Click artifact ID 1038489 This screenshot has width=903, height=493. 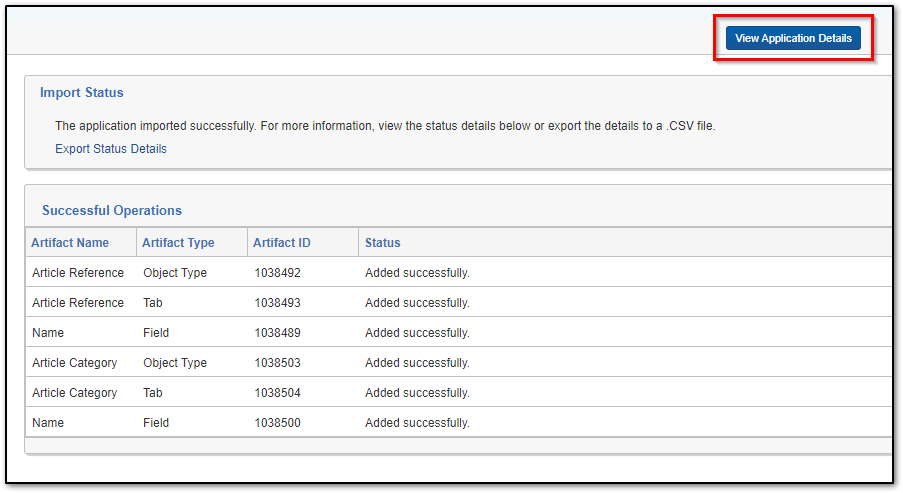pos(278,332)
